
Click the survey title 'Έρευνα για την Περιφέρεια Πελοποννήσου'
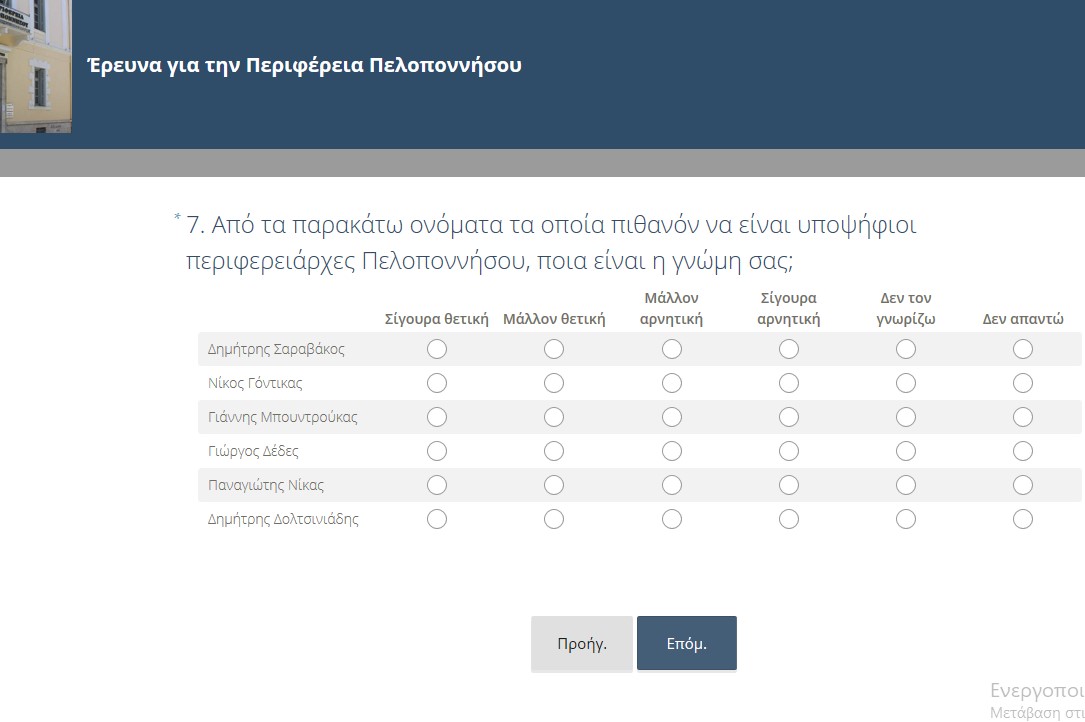click(304, 66)
